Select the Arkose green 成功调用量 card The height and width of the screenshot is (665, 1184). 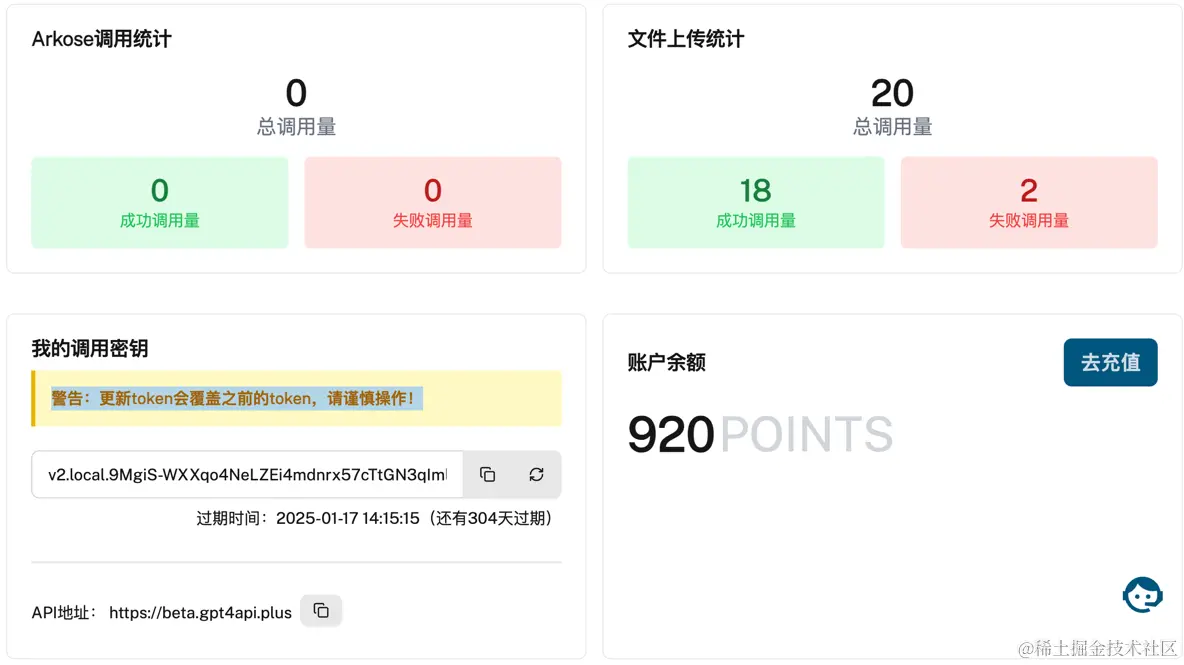click(x=160, y=202)
